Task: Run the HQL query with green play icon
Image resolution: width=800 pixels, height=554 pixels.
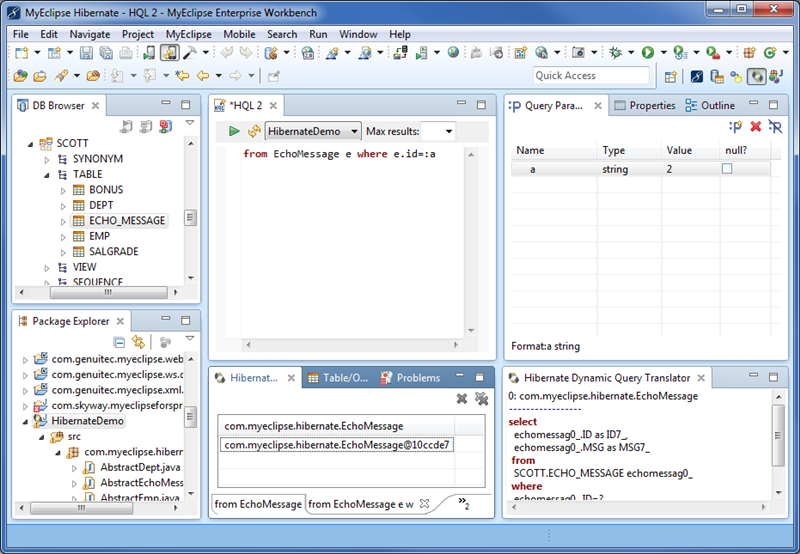Action: coord(234,131)
